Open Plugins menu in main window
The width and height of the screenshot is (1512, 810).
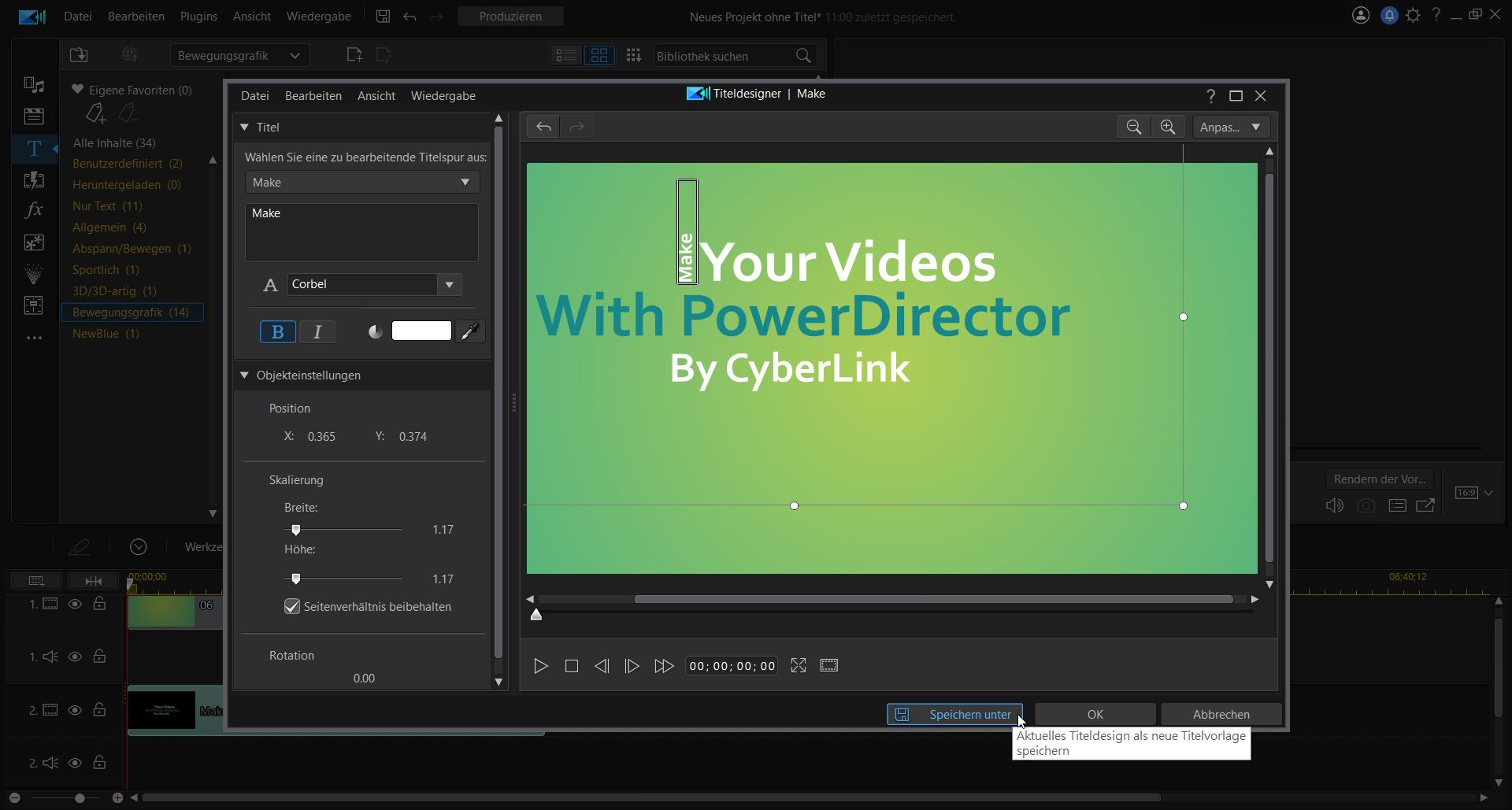pyautogui.click(x=198, y=16)
